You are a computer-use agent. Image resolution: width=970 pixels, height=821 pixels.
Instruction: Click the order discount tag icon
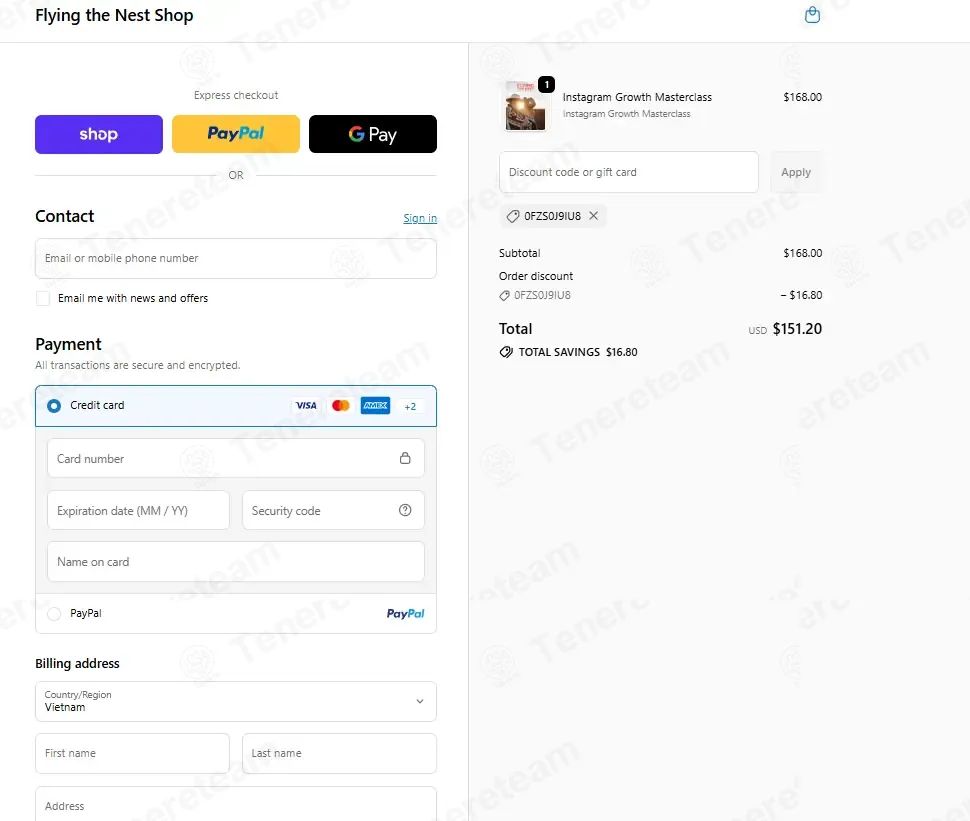click(x=504, y=296)
